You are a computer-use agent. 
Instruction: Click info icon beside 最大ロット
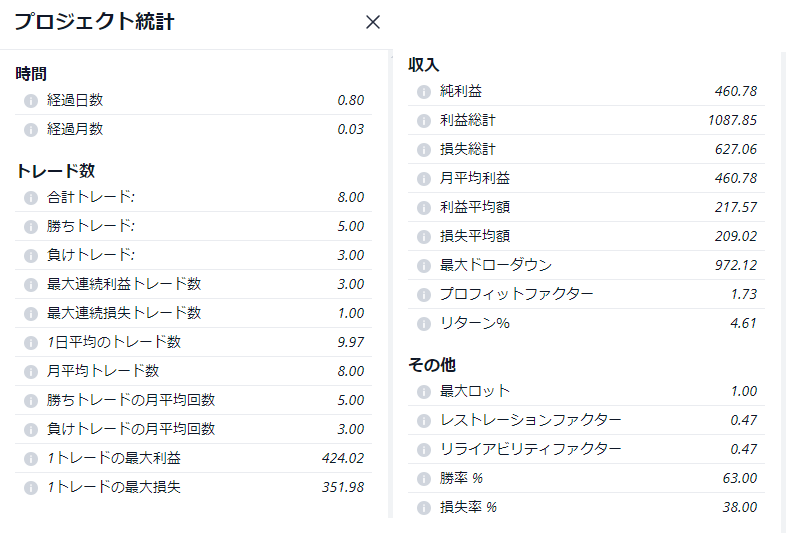click(423, 391)
